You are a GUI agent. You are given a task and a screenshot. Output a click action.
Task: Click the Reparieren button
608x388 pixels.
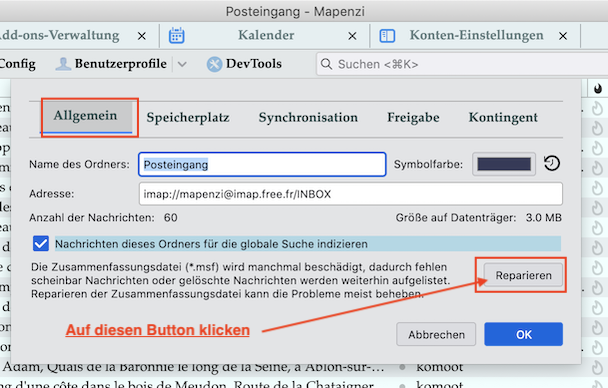pyautogui.click(x=523, y=275)
